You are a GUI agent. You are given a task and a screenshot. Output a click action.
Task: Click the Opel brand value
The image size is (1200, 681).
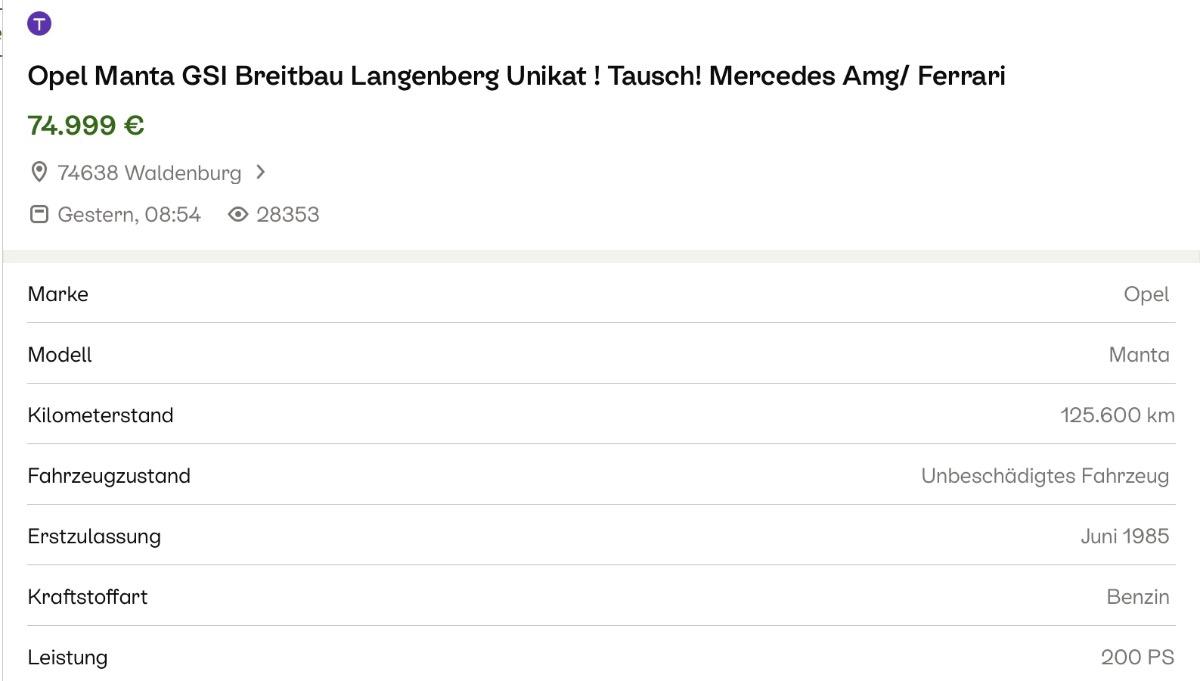point(1146,294)
